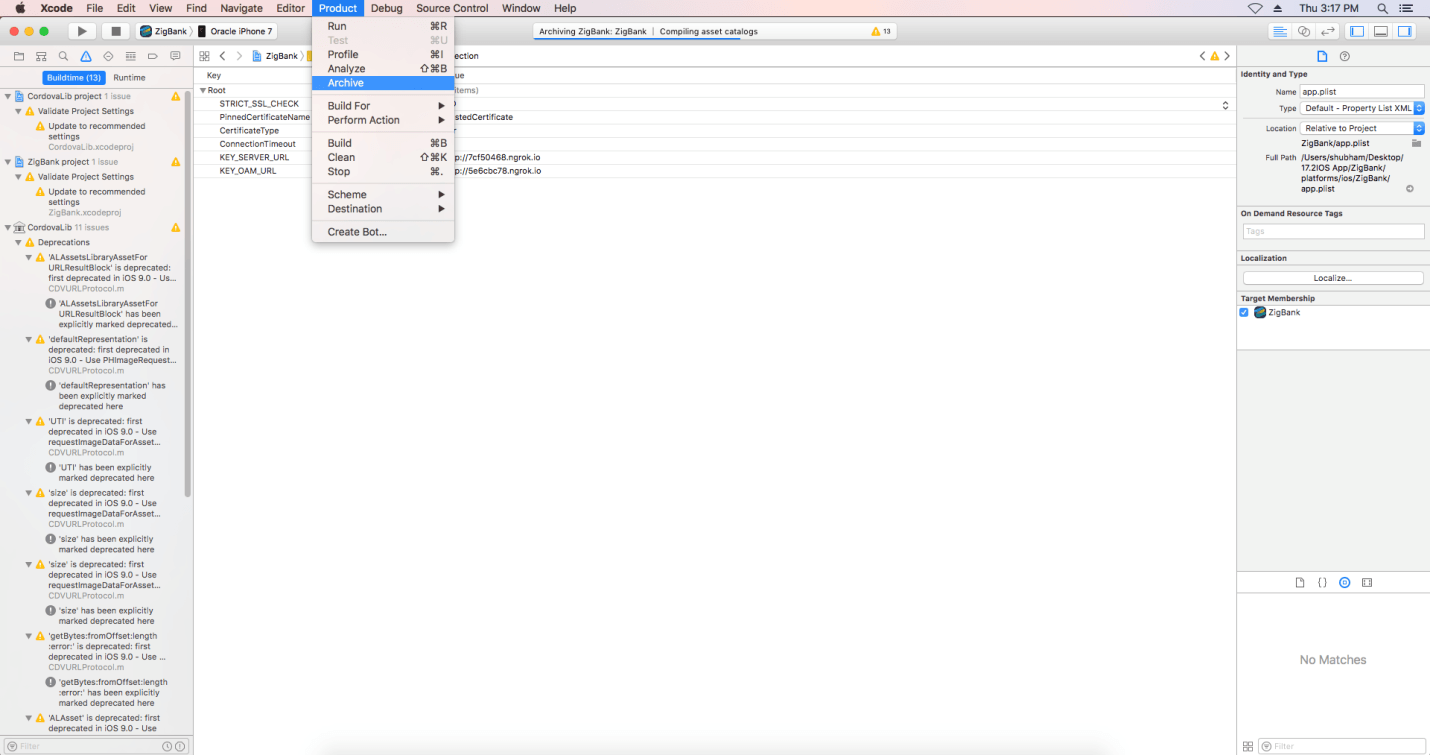Collapse the ZigBank project issue group
This screenshot has width=1430, height=755.
point(8,162)
